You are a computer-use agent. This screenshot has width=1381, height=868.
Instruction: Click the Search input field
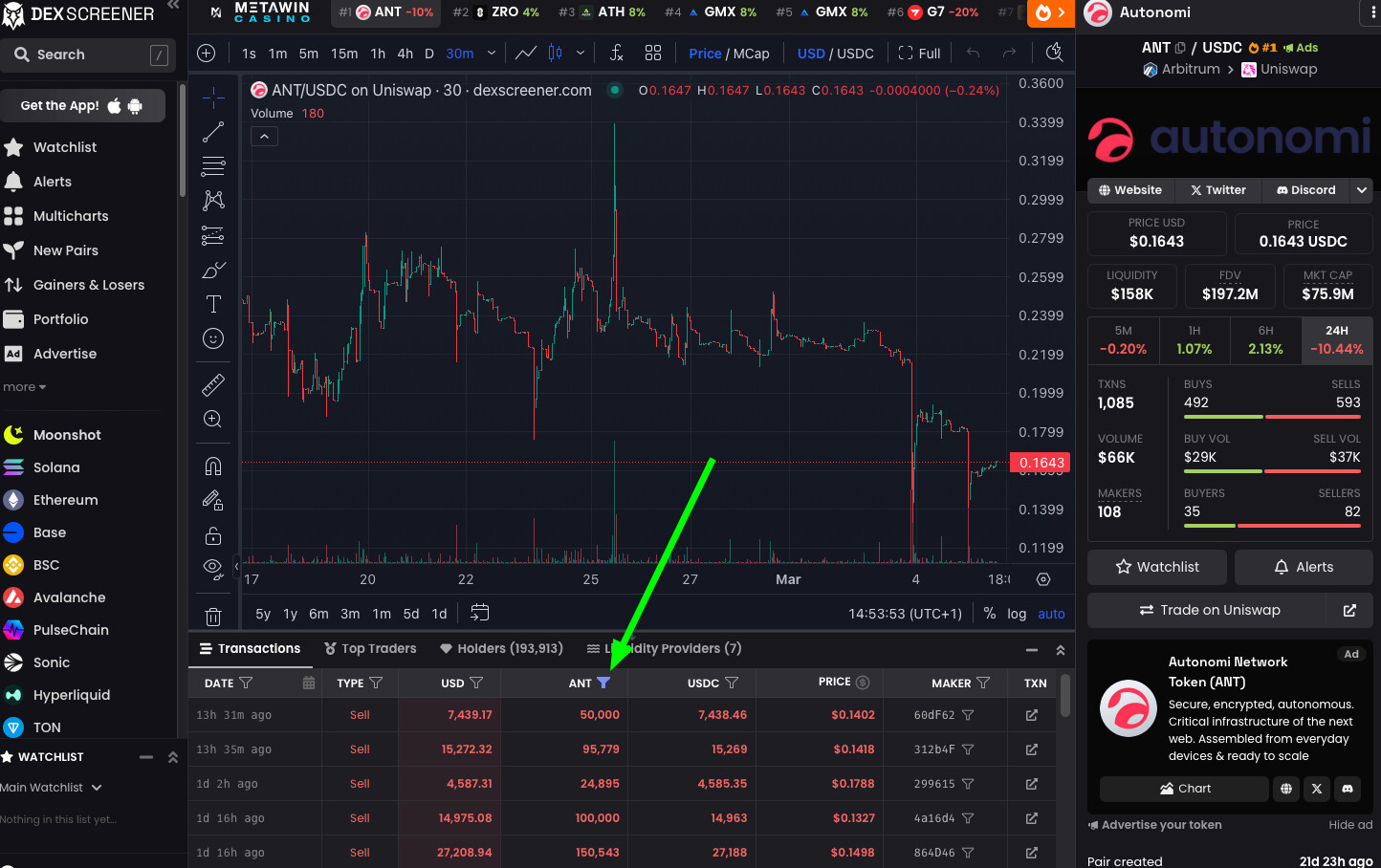(89, 54)
